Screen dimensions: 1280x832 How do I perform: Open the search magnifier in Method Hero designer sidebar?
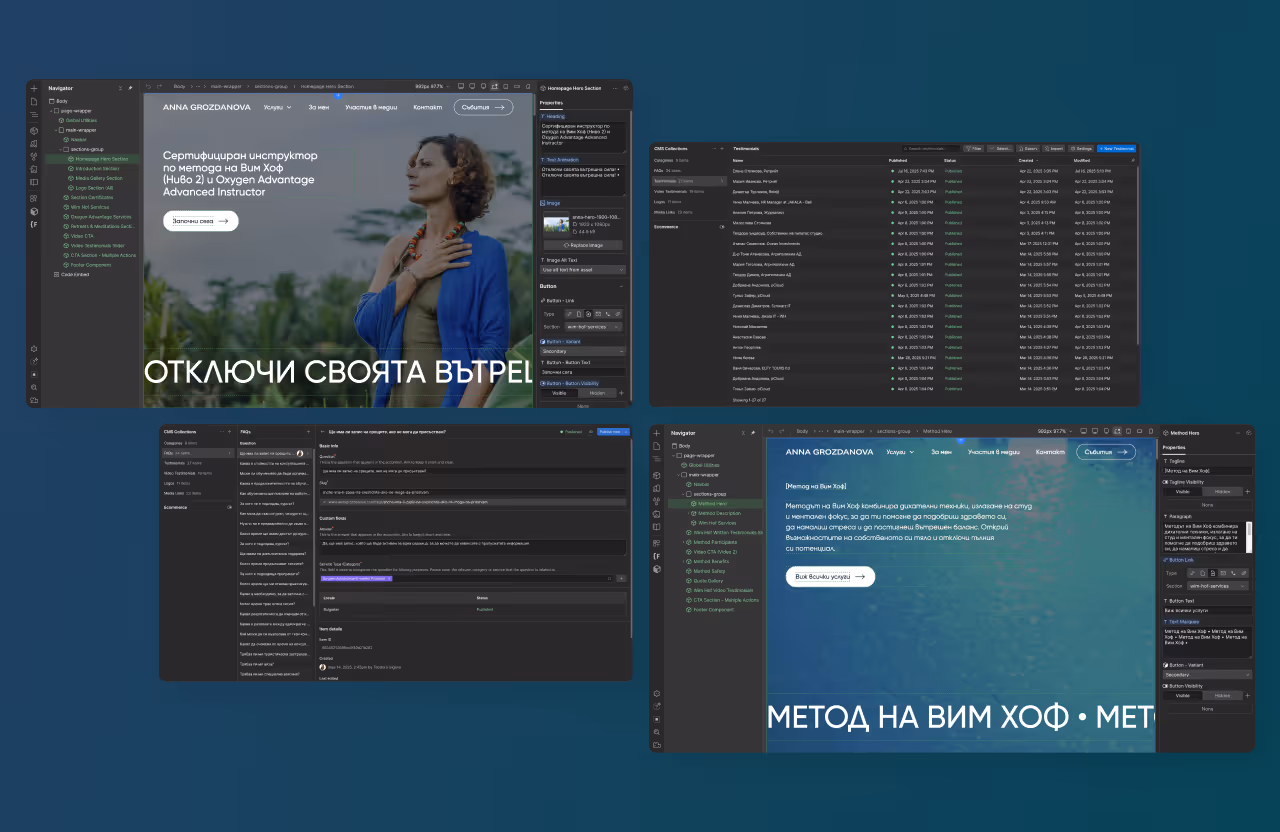click(656, 732)
